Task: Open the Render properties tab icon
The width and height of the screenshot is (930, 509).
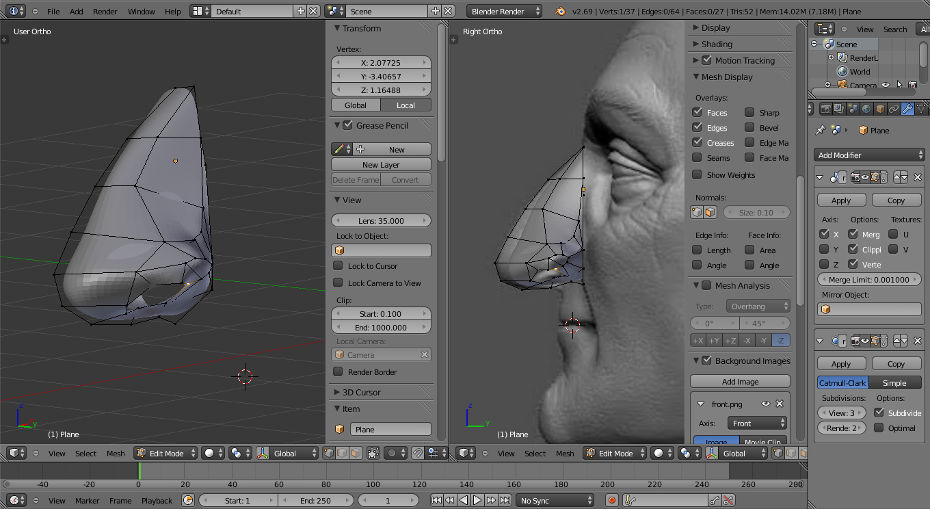Action: 825,109
